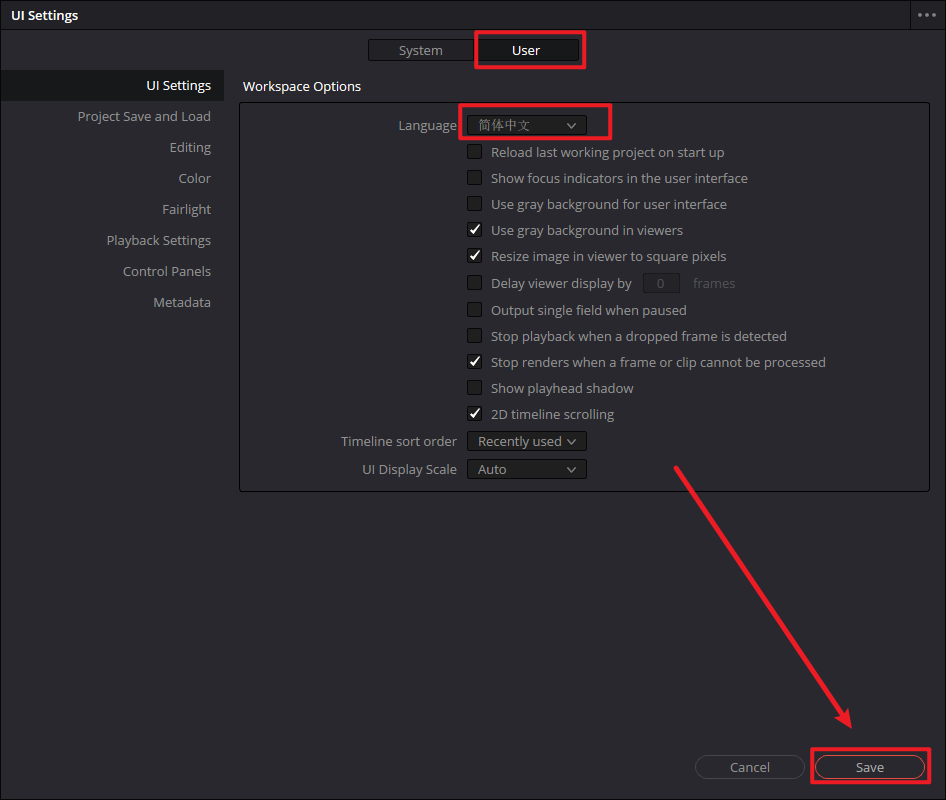The height and width of the screenshot is (800, 946).
Task: Click the Cancel button
Action: click(x=749, y=767)
